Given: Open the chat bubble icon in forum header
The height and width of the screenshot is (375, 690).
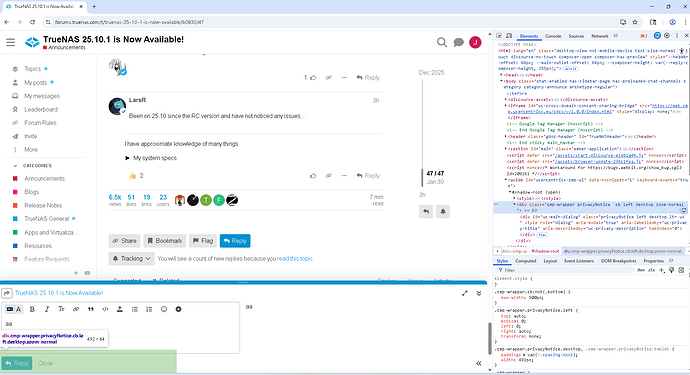Looking at the screenshot, I should click(x=459, y=42).
